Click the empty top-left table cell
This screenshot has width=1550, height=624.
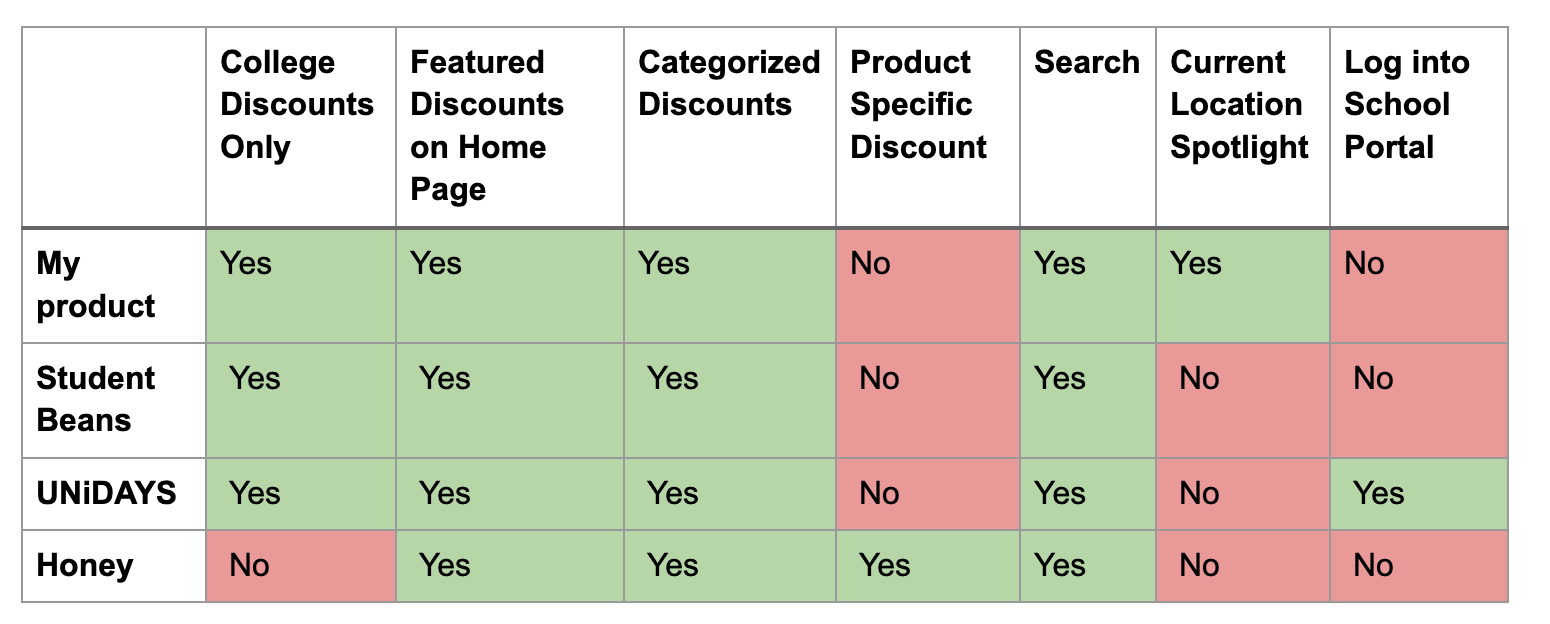114,127
